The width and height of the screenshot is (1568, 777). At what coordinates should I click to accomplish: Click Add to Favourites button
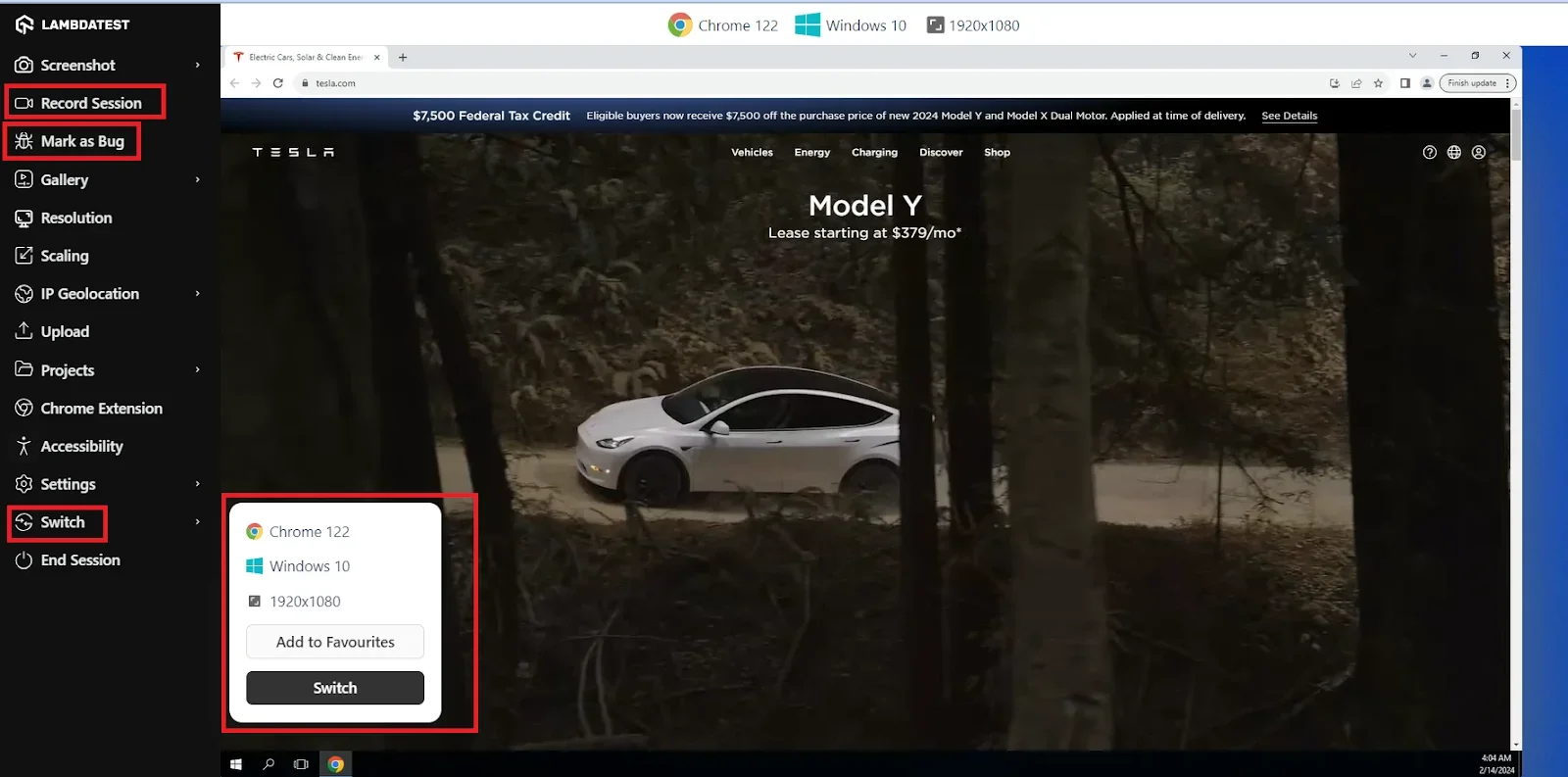click(335, 642)
